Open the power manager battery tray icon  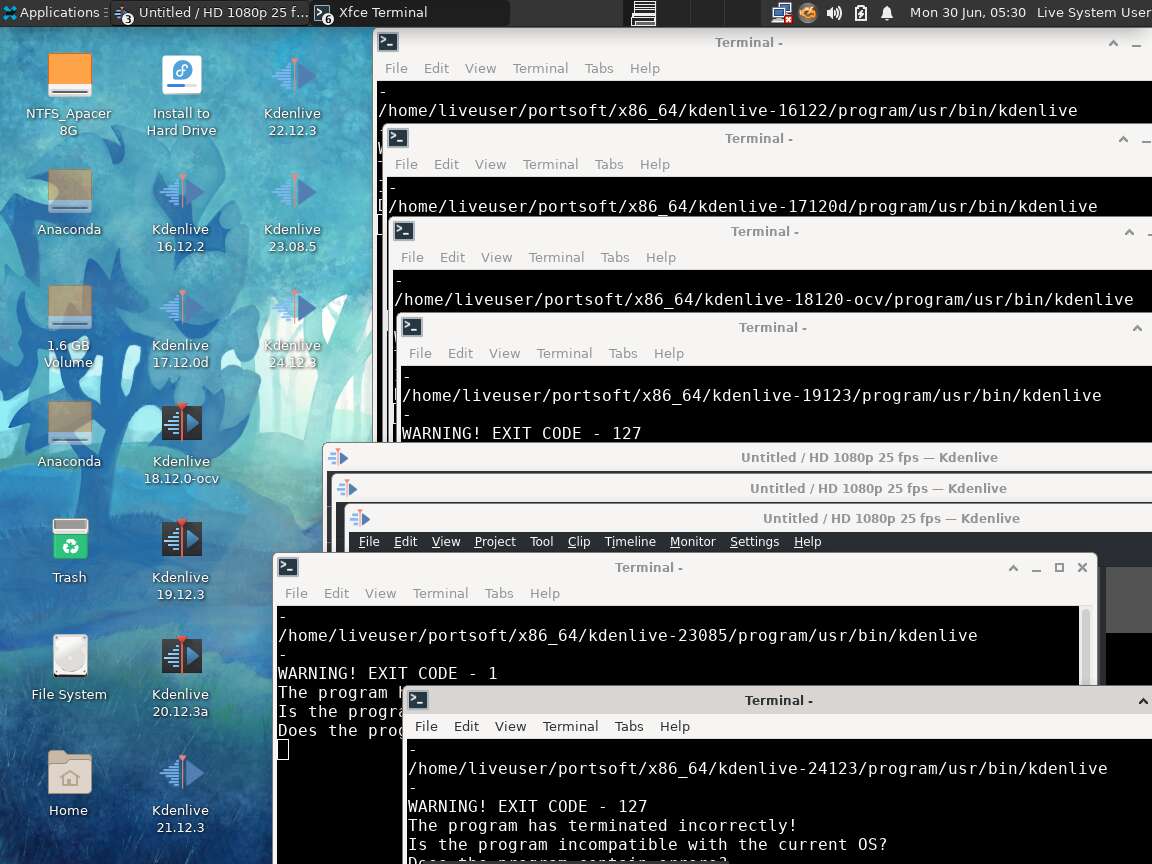coord(860,12)
